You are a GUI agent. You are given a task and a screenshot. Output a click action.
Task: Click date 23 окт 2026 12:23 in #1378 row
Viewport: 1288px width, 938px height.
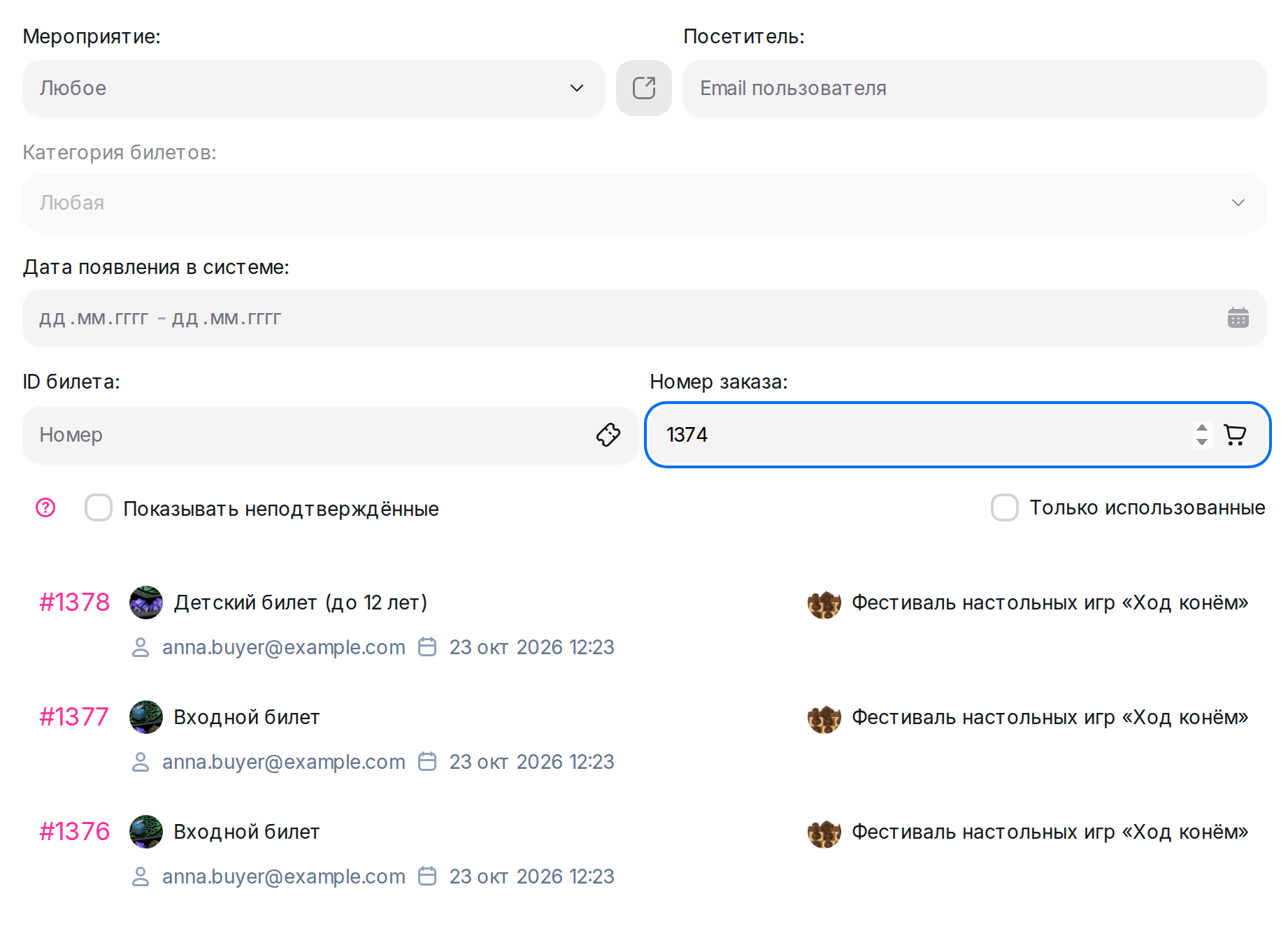(x=531, y=647)
